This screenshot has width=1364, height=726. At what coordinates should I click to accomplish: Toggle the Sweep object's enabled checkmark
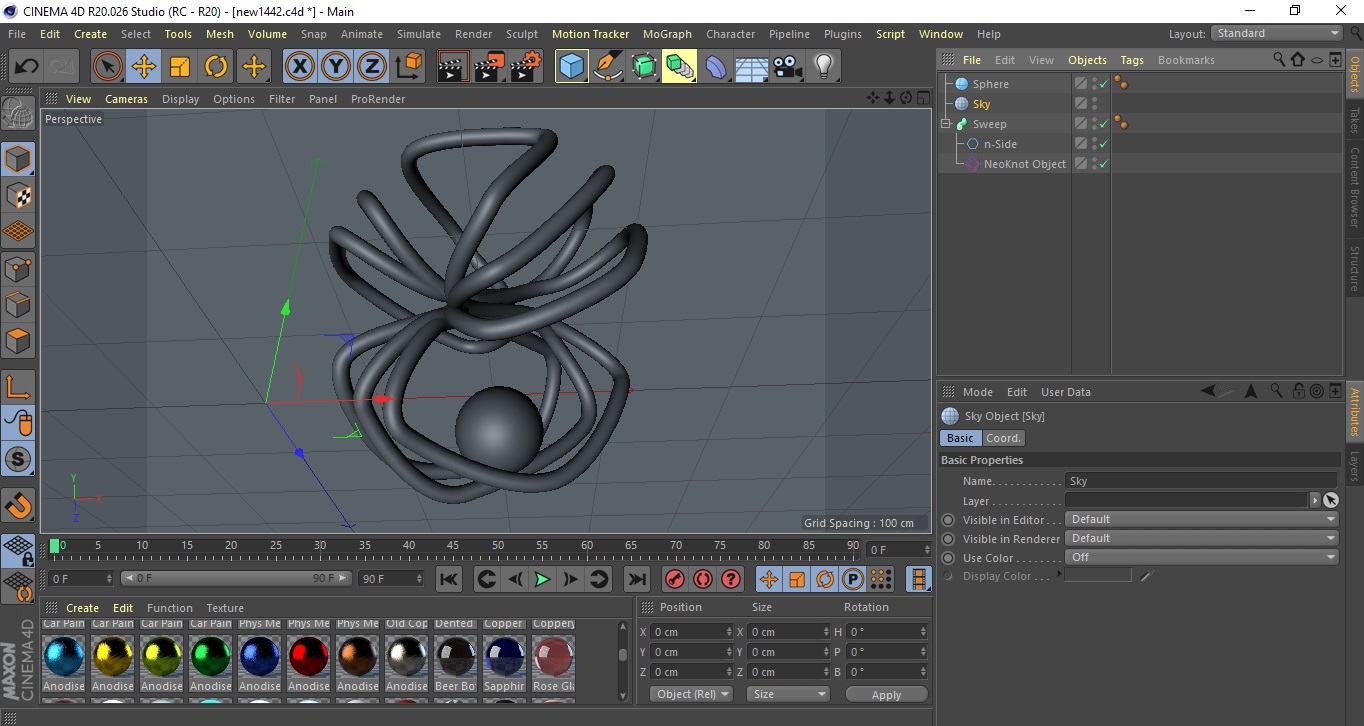click(x=1103, y=124)
